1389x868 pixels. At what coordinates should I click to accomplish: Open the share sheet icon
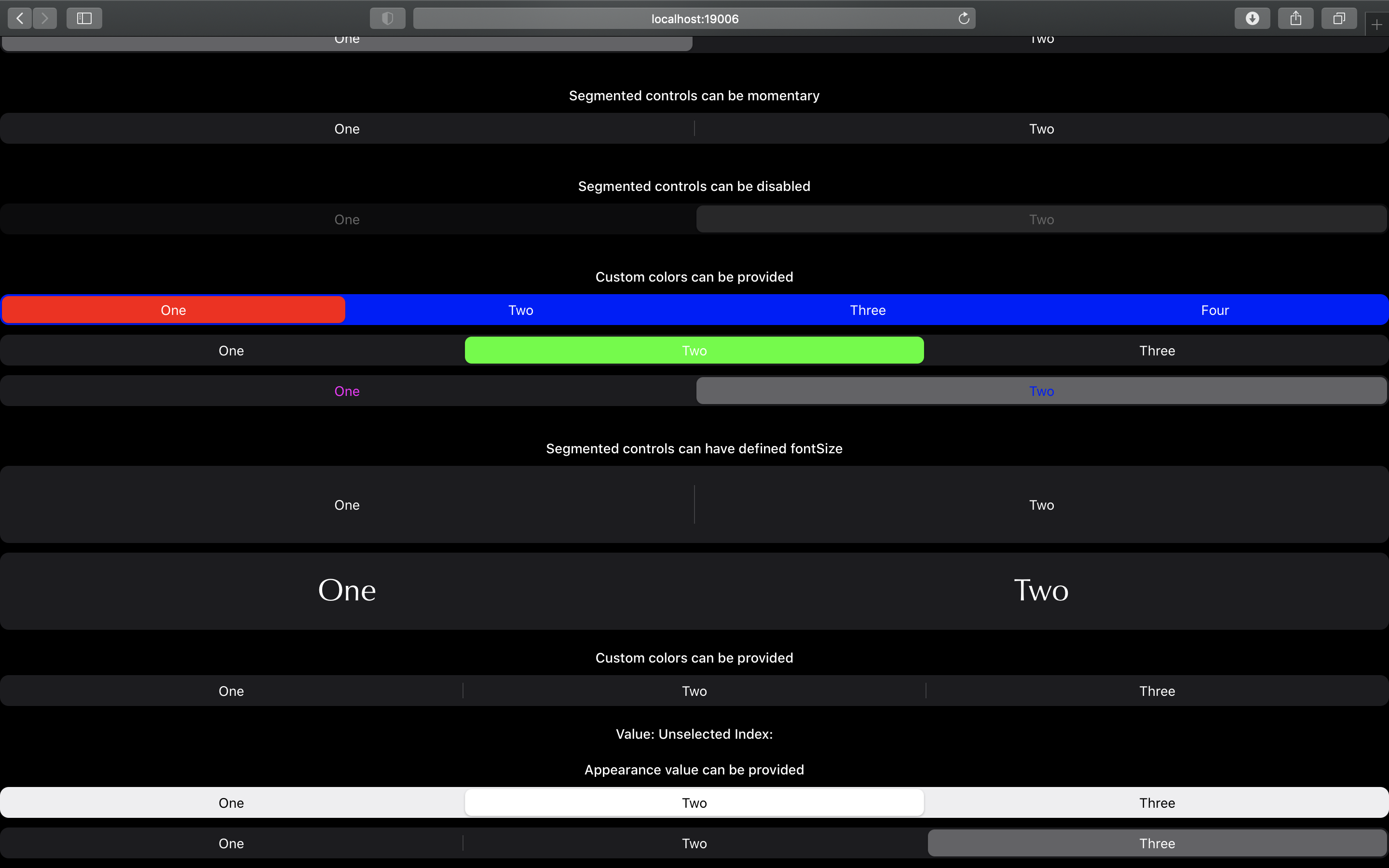[1295, 18]
